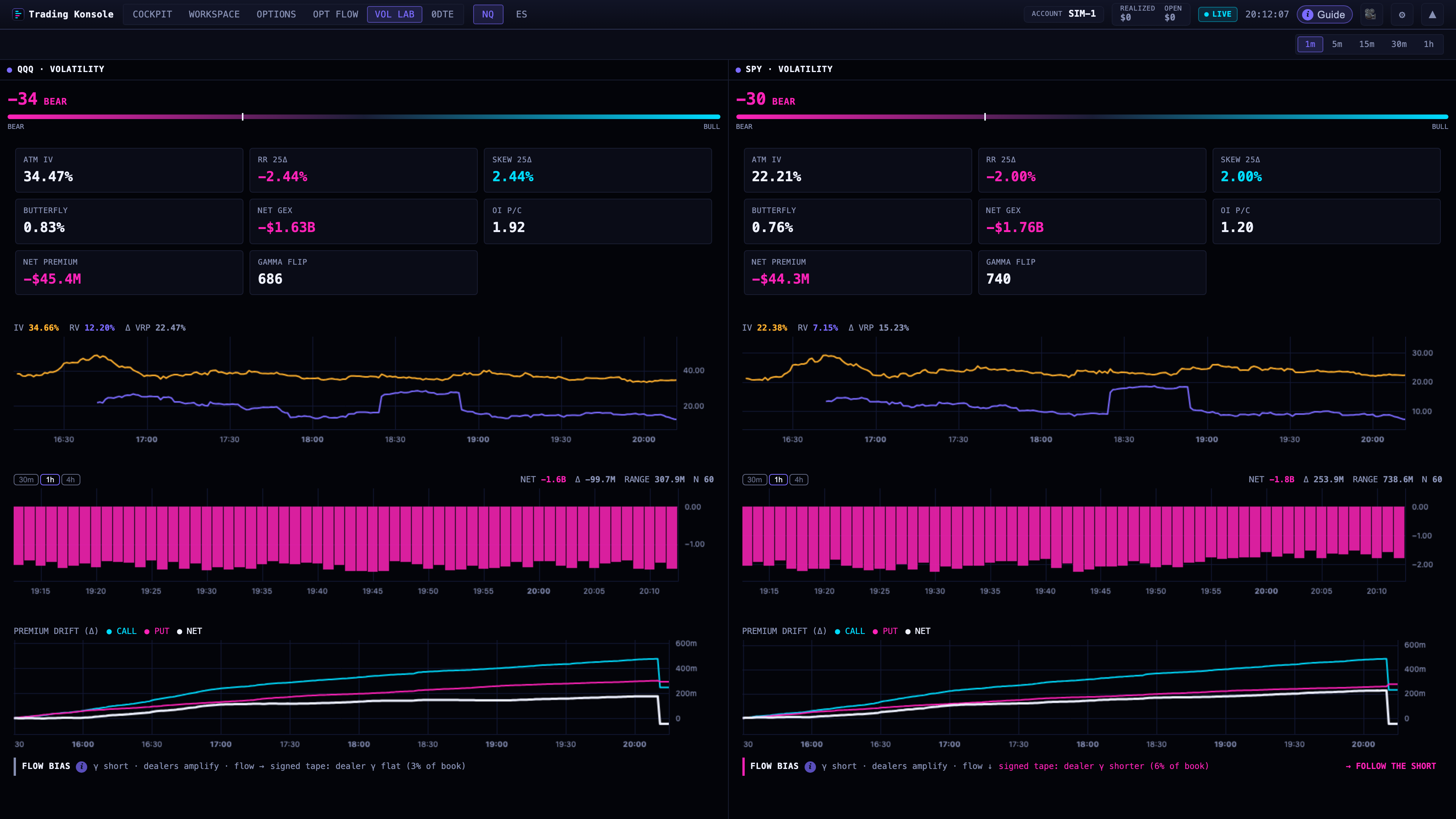Open the ACCOUNT SIM-1 selector
Image resolution: width=1456 pixels, height=819 pixels.
pyautogui.click(x=1063, y=14)
